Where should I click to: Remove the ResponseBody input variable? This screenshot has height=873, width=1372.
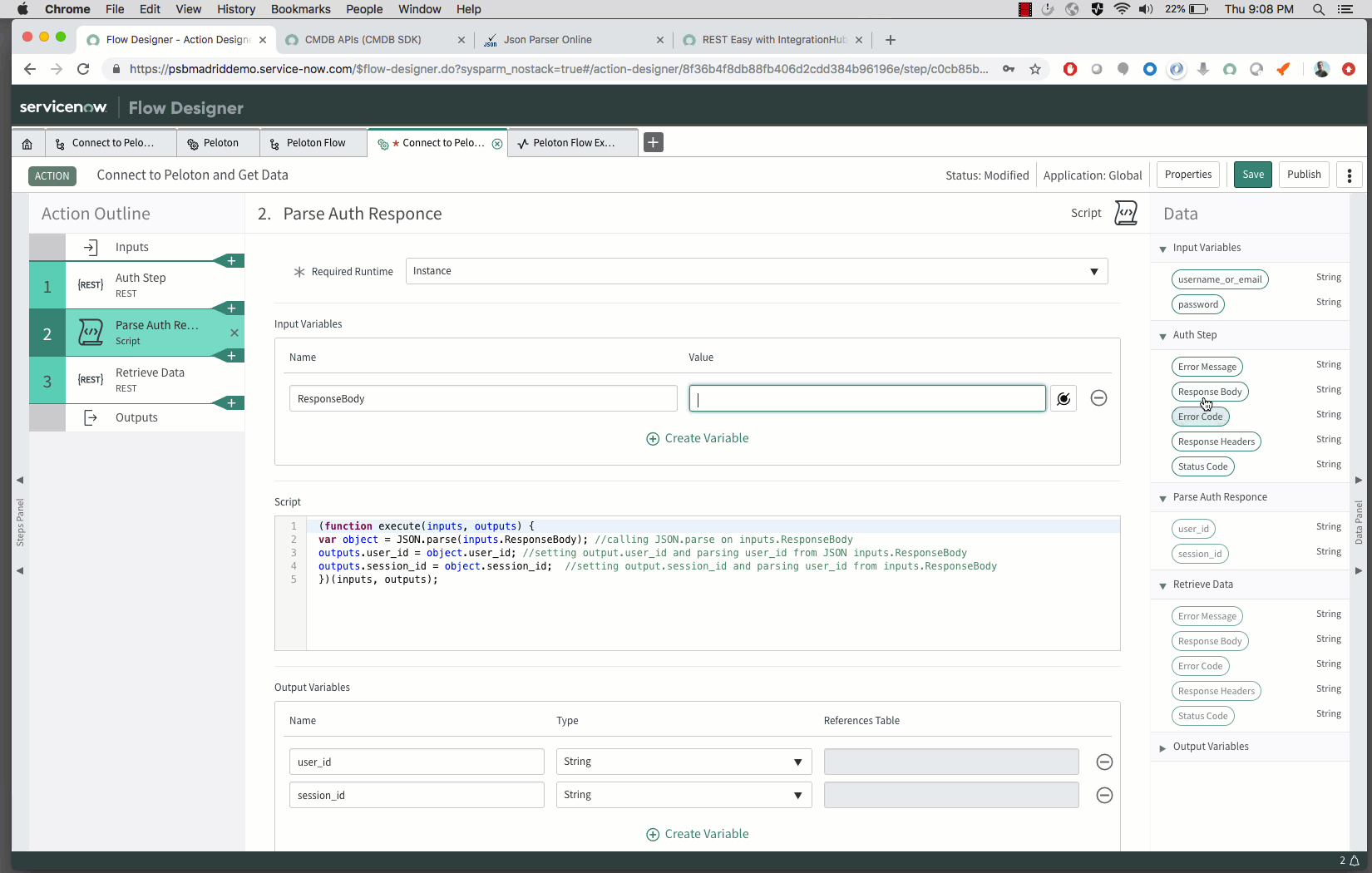click(x=1098, y=398)
